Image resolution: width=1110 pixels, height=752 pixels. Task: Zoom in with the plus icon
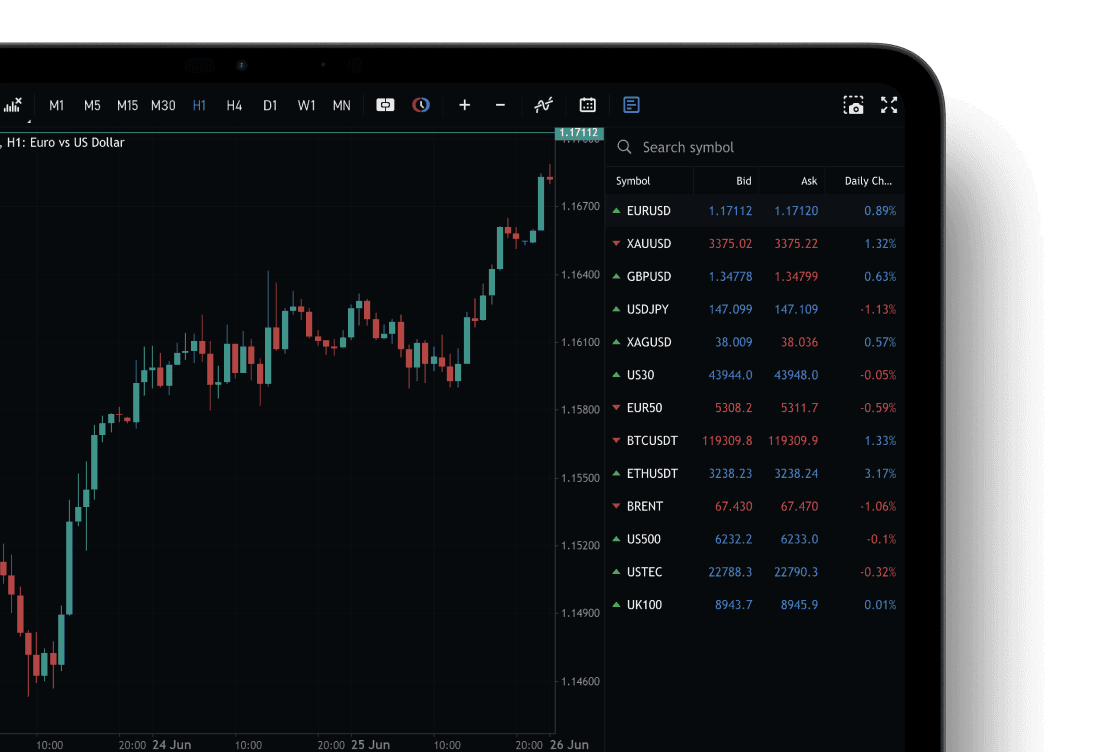[x=464, y=105]
